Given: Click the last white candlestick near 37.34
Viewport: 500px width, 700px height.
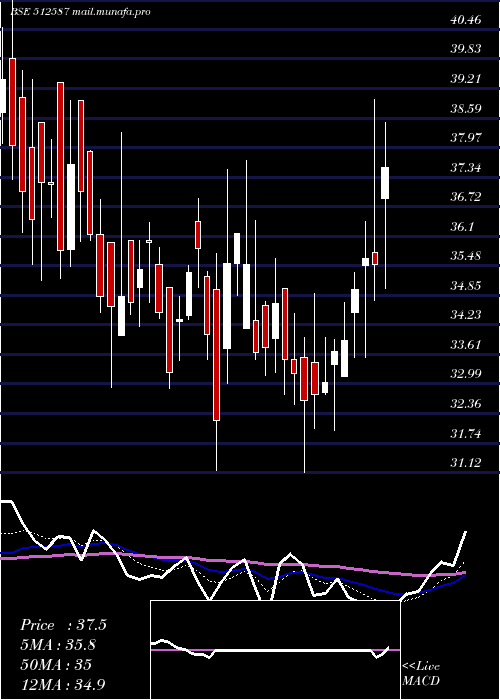Looking at the screenshot, I should click(x=385, y=183).
